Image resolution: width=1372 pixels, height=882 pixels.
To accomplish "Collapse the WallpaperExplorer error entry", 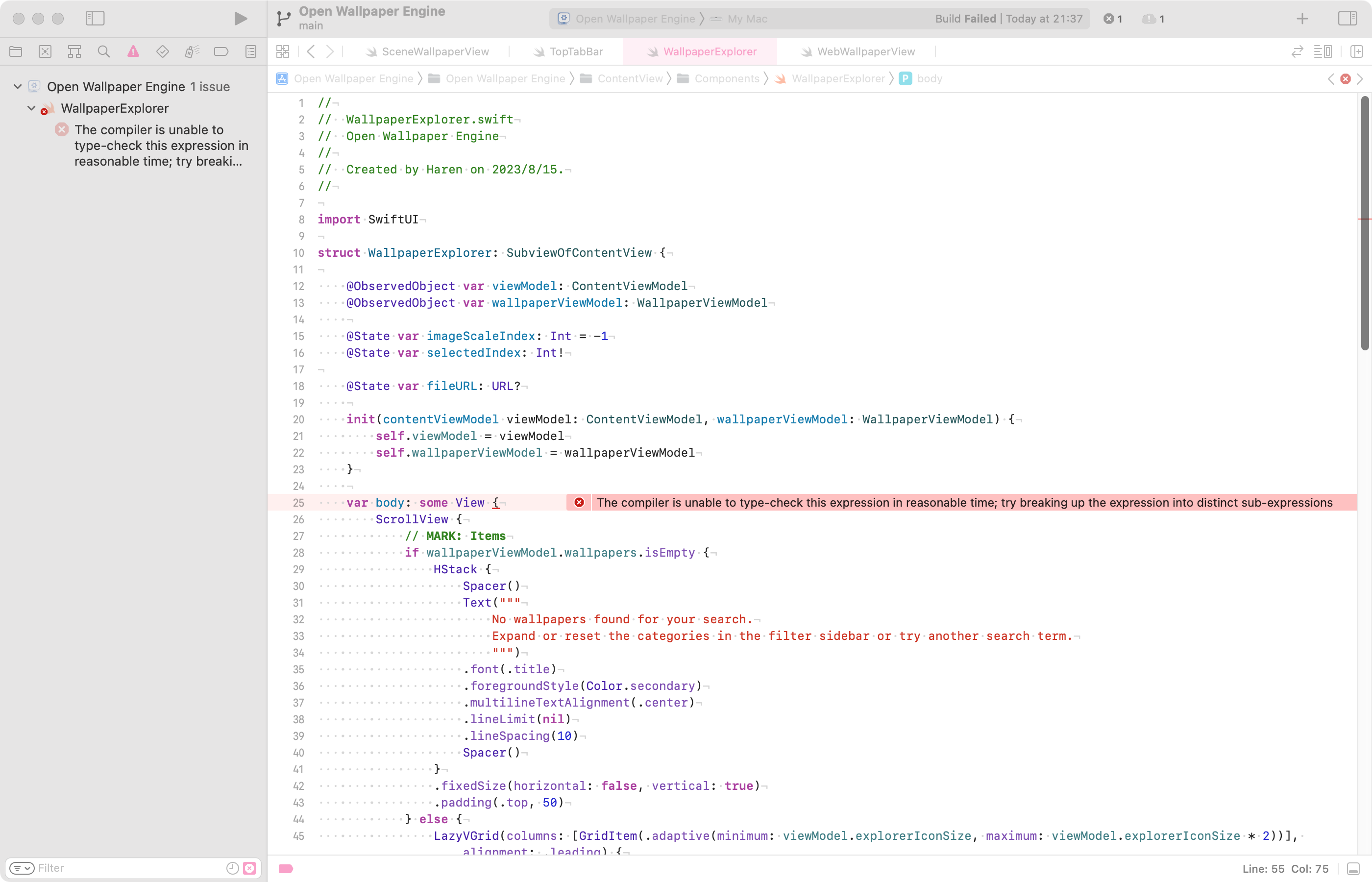I will tap(31, 108).
